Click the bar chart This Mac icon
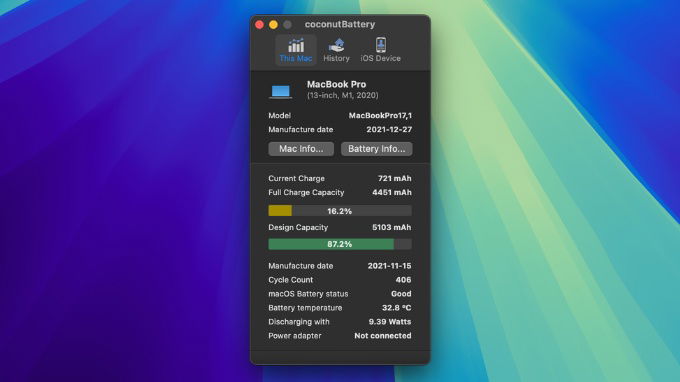 [x=296, y=45]
